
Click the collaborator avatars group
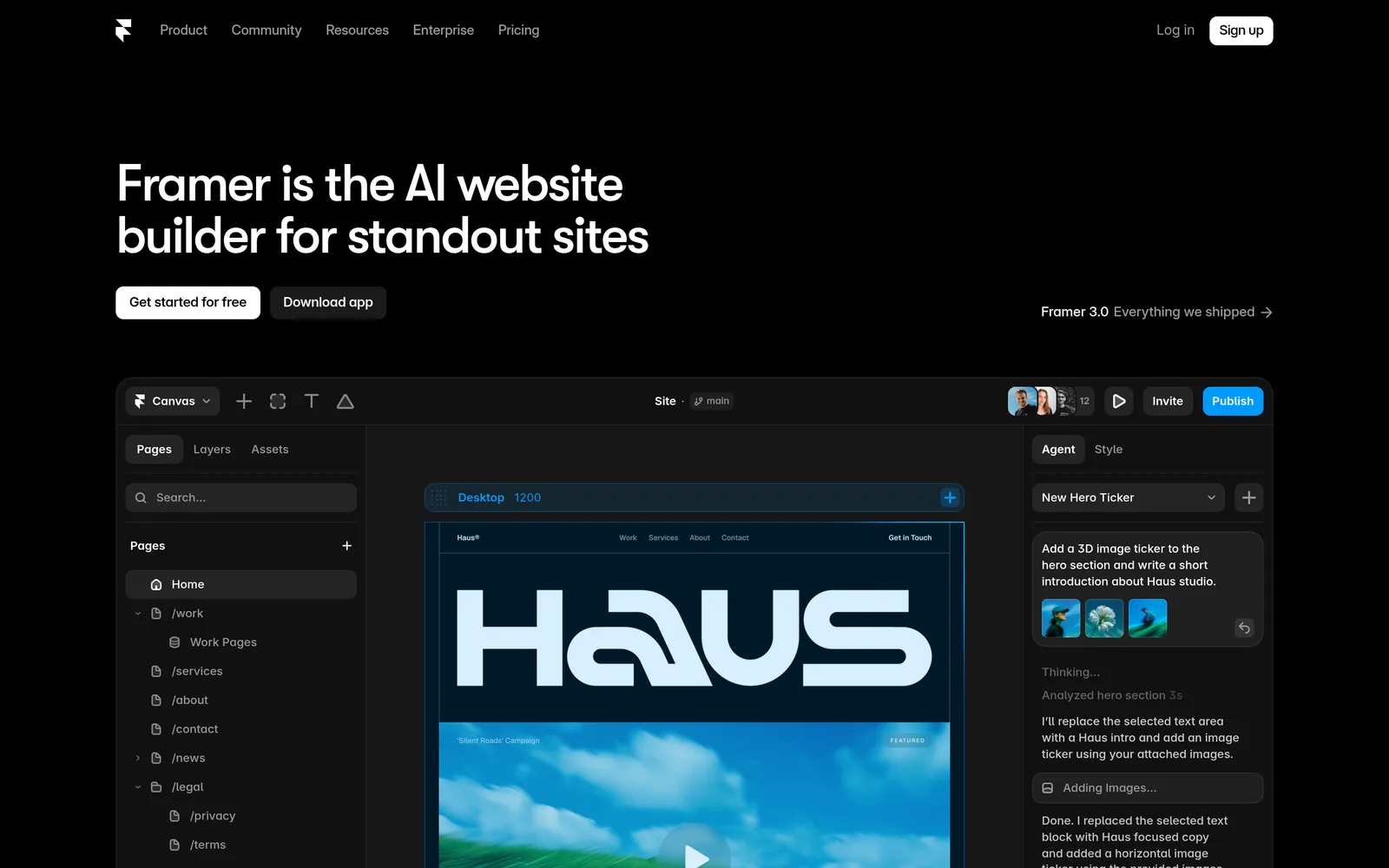pos(1050,401)
